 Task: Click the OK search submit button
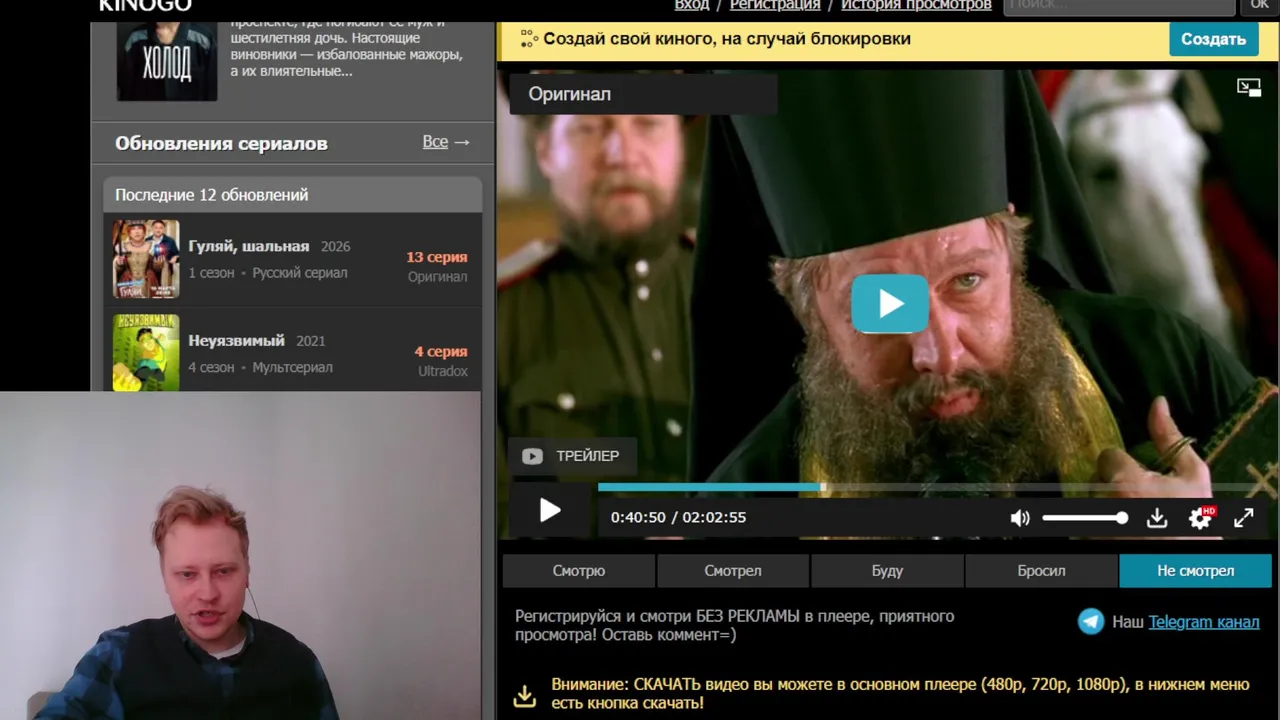[1259, 5]
